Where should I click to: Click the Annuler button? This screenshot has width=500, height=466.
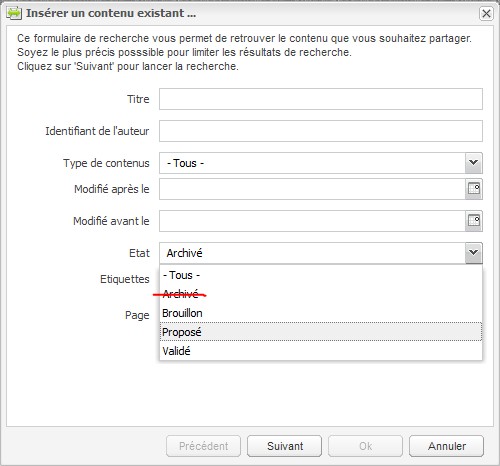tap(447, 446)
